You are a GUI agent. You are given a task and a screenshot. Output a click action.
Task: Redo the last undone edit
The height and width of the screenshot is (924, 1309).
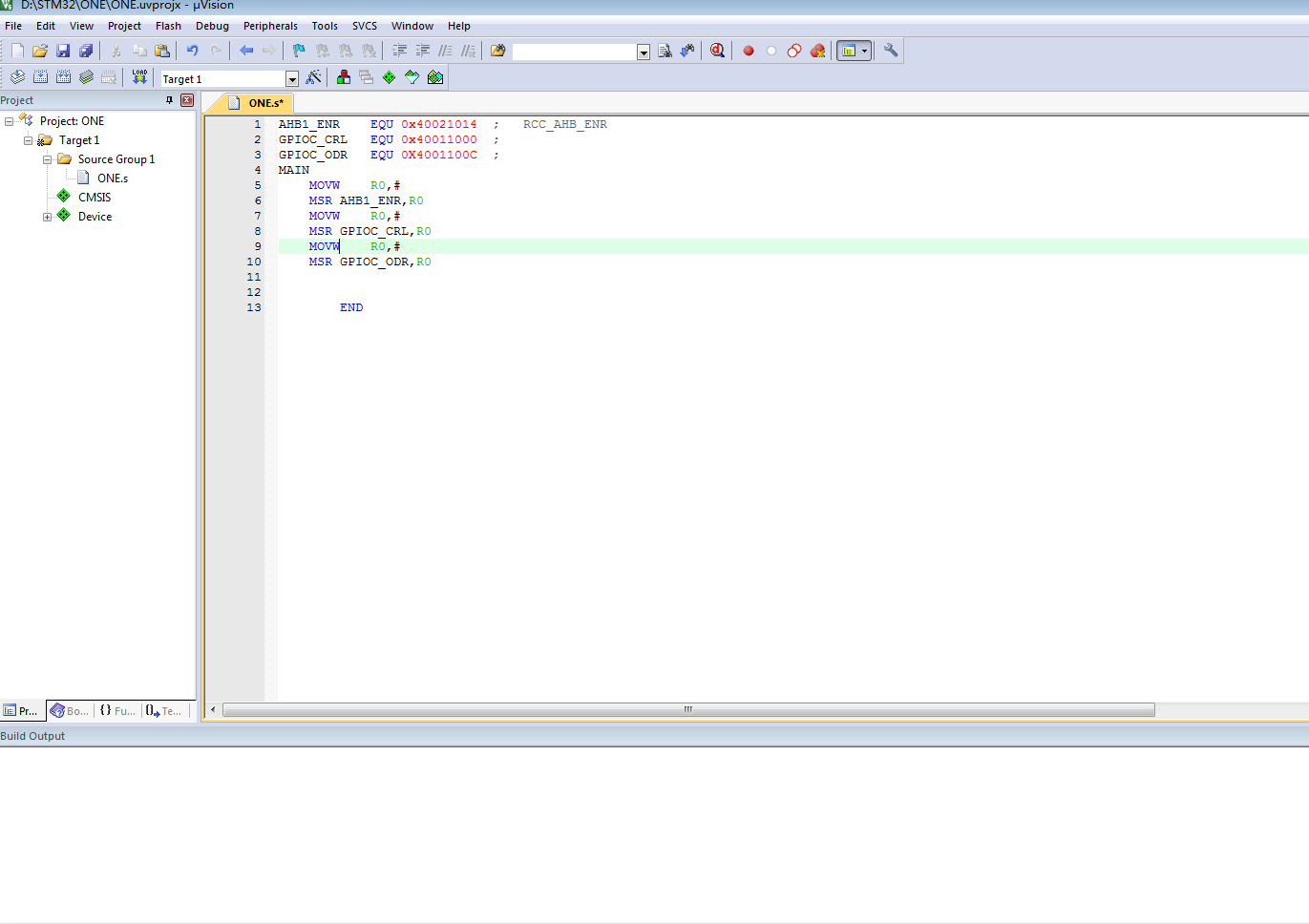(x=216, y=51)
